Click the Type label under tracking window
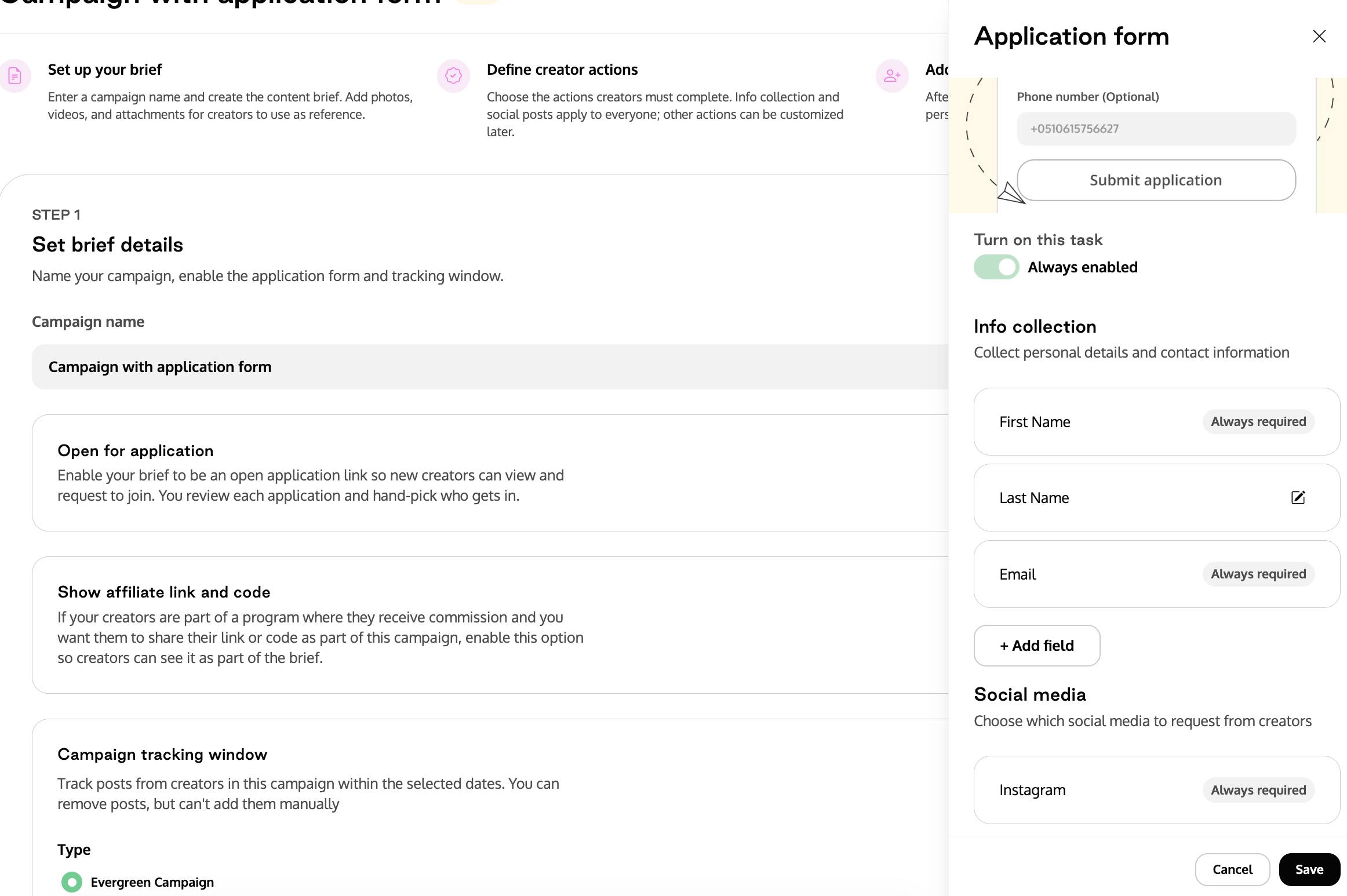This screenshot has width=1347, height=896. [x=74, y=850]
